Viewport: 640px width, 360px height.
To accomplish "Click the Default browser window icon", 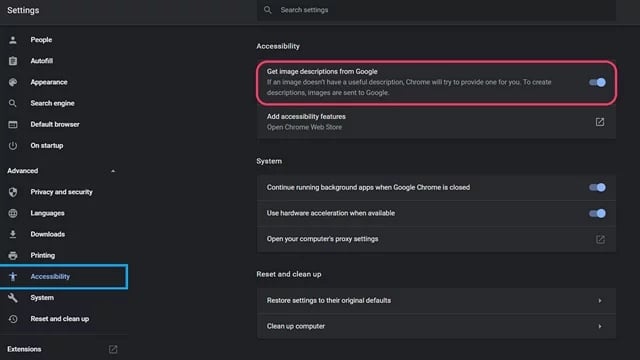I will click(x=13, y=124).
